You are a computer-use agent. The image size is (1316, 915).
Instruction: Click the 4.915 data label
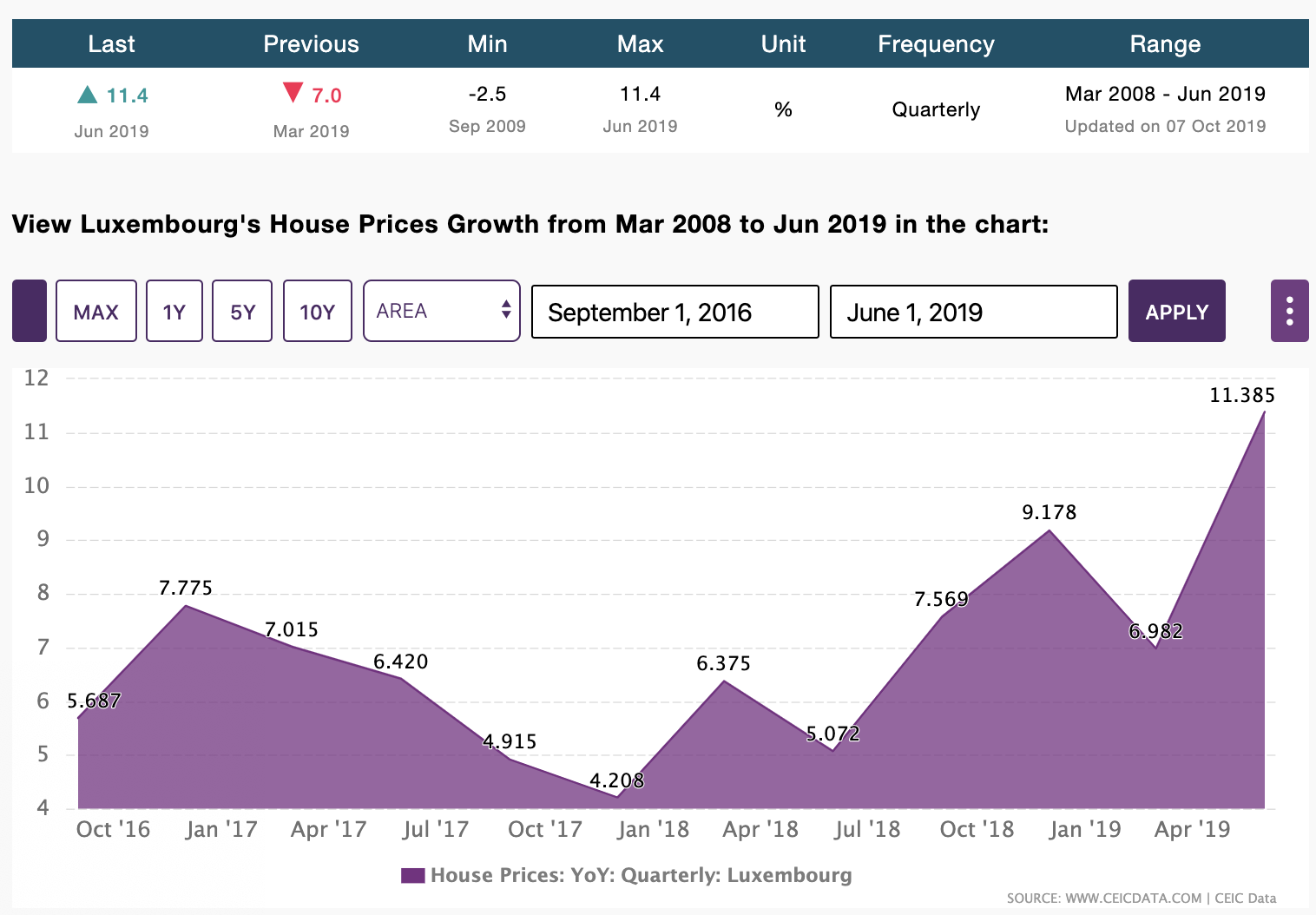pos(510,741)
